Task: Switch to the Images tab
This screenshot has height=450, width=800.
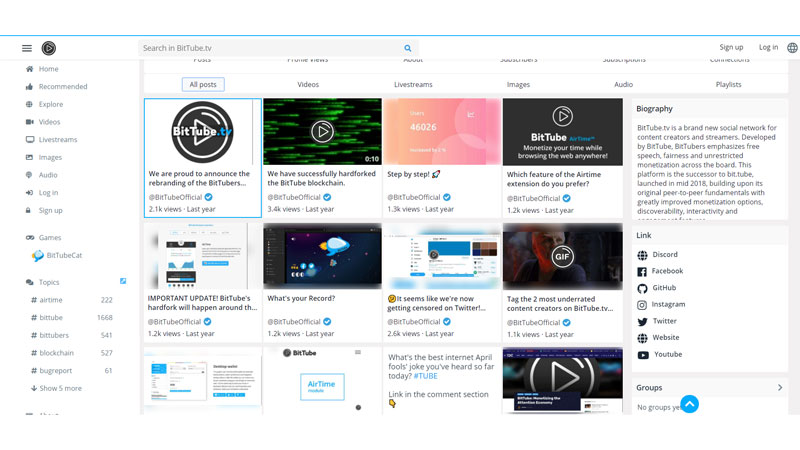Action: click(x=518, y=85)
